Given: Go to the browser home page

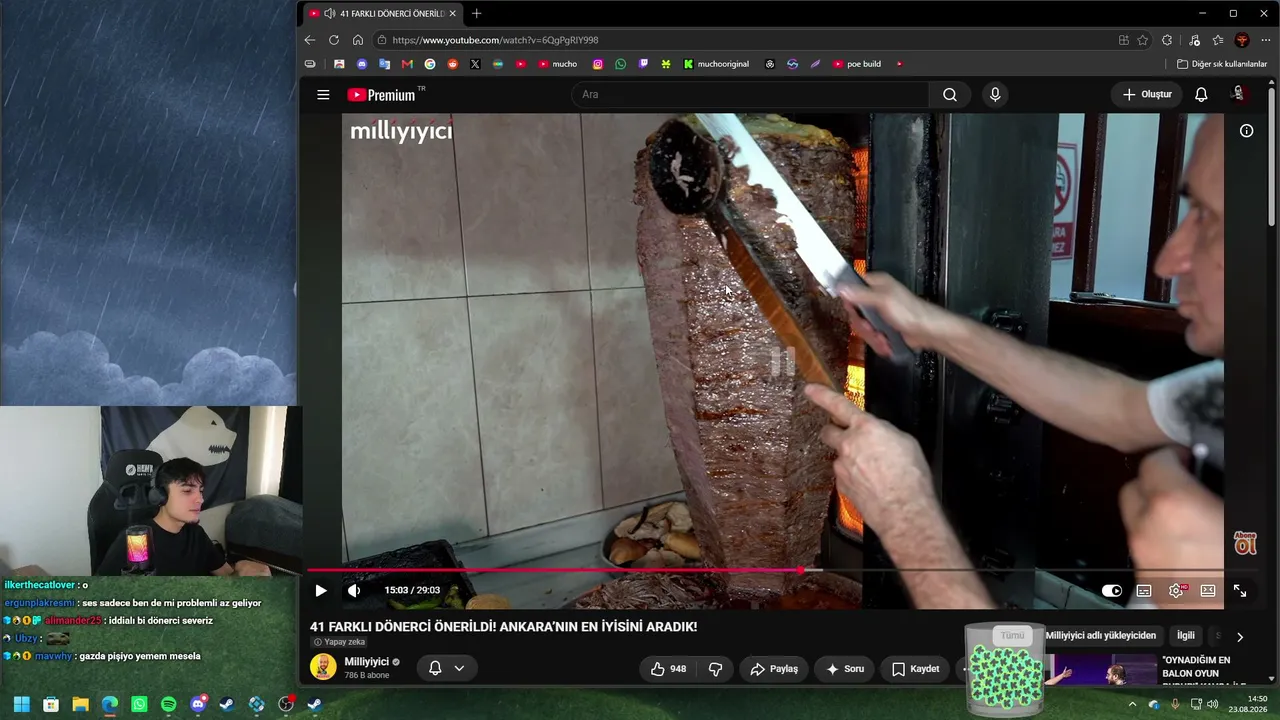Looking at the screenshot, I should pos(358,40).
